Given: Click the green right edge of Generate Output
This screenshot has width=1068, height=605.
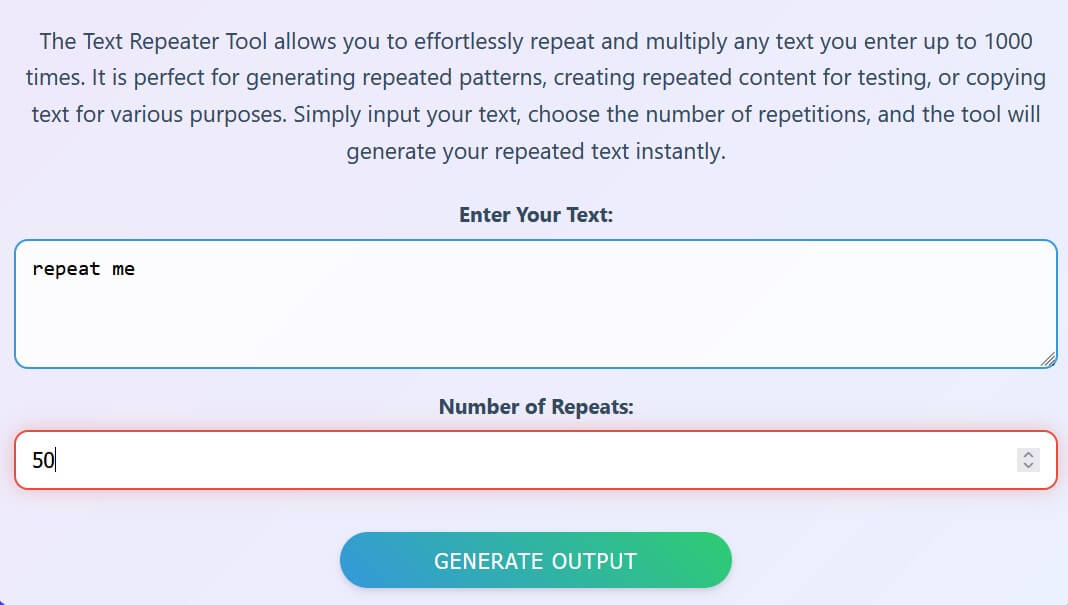Looking at the screenshot, I should 712,560.
